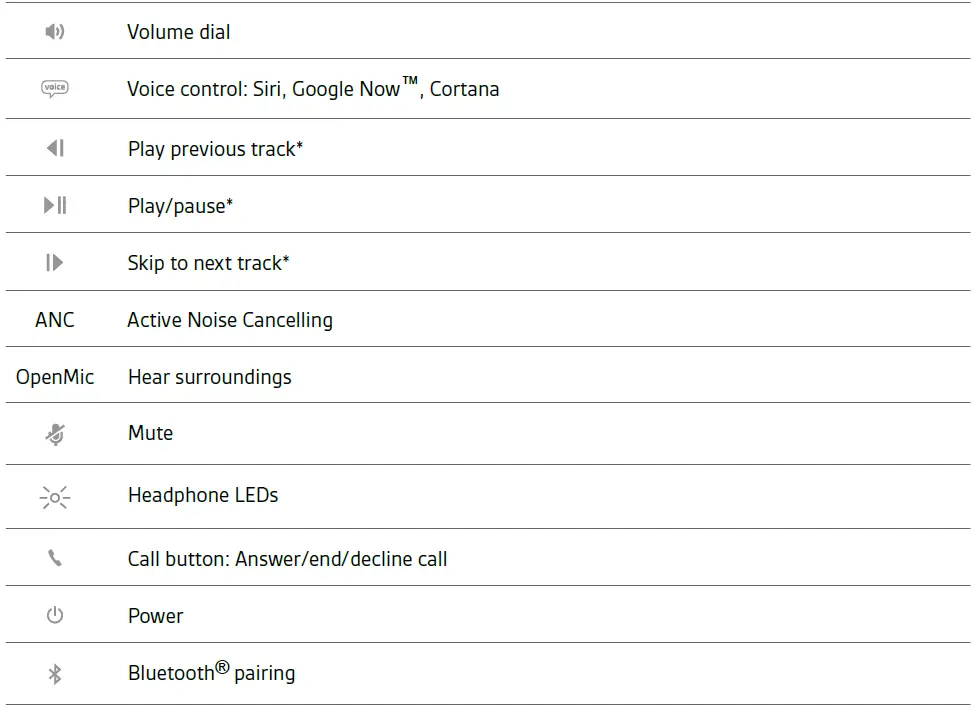977x708 pixels.
Task: Click the muted microphone icon
Action: (x=55, y=434)
